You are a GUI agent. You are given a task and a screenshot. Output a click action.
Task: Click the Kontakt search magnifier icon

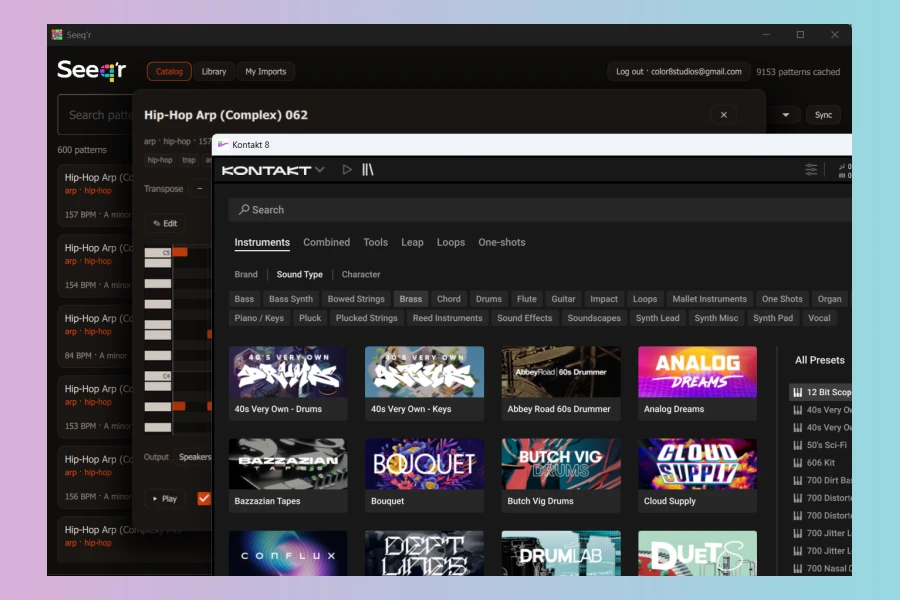(244, 210)
